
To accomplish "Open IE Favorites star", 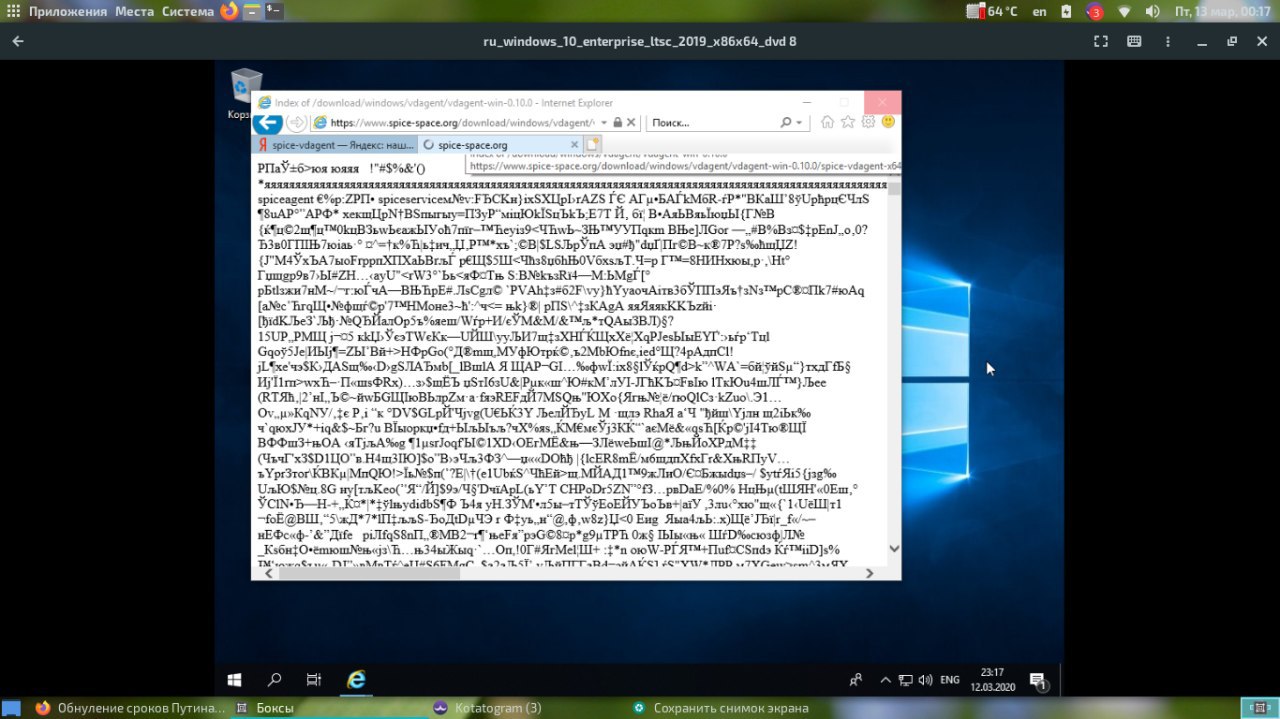I will (848, 122).
